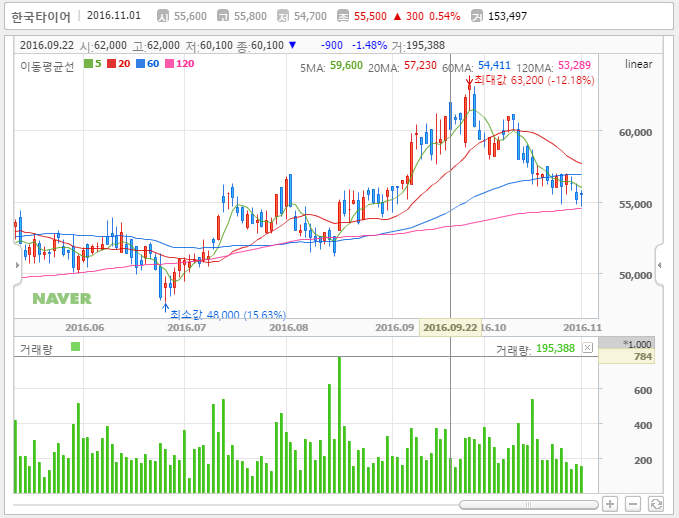Toggle the blue 60-day moving average legend

[148, 64]
